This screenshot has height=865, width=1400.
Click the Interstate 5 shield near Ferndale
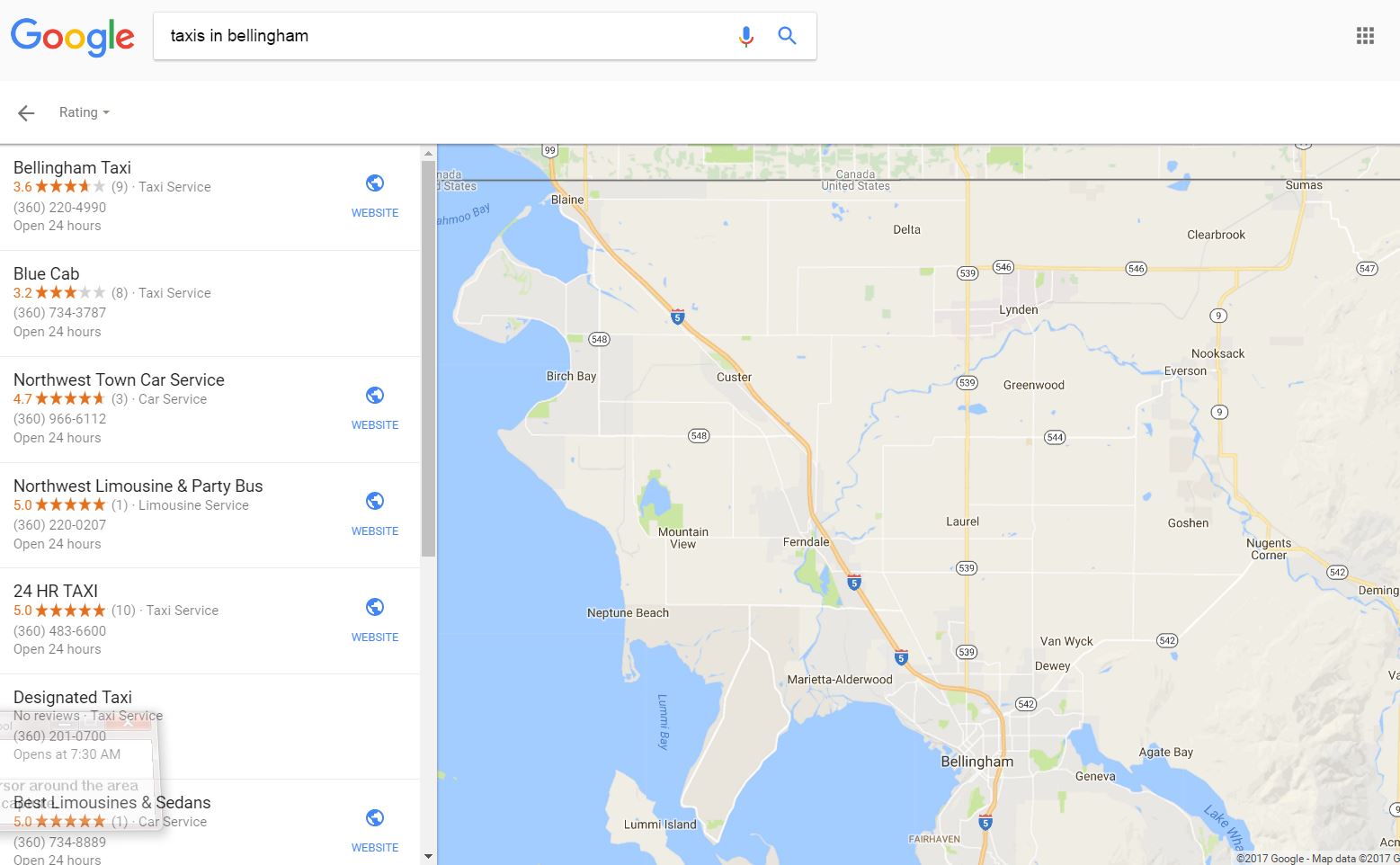pyautogui.click(x=854, y=583)
